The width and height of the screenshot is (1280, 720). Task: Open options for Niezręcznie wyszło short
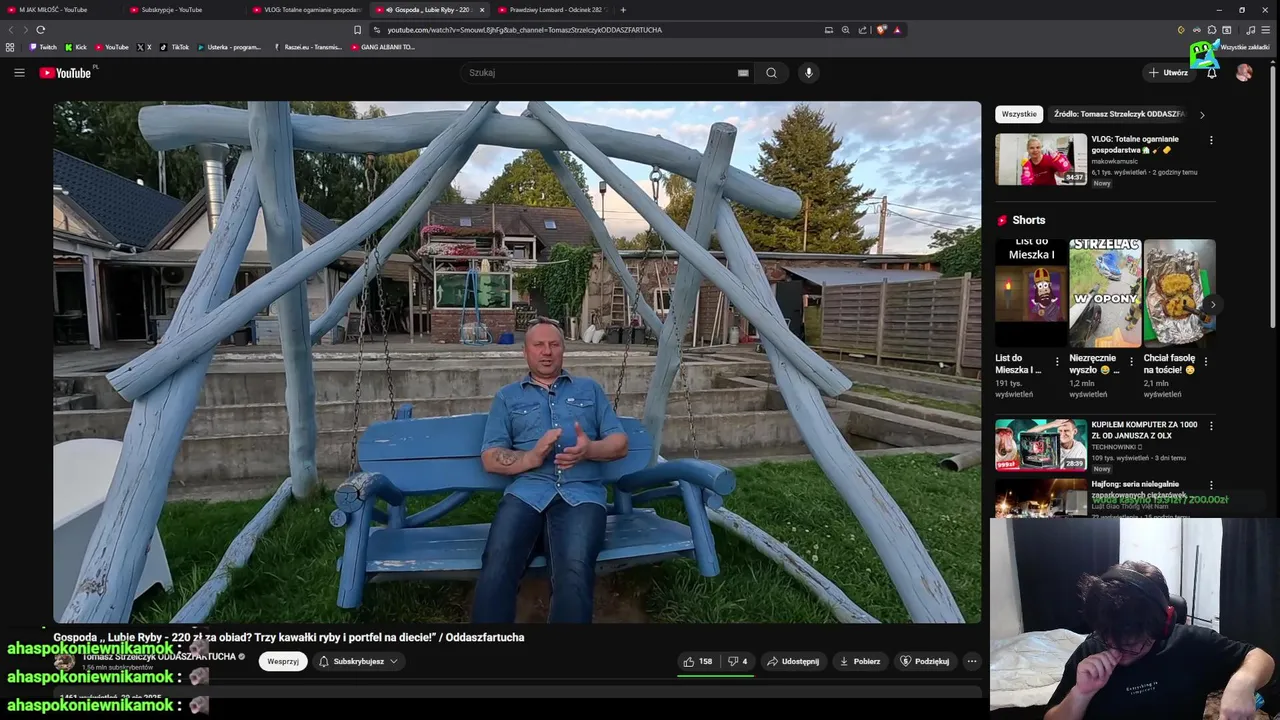[x=1131, y=362]
